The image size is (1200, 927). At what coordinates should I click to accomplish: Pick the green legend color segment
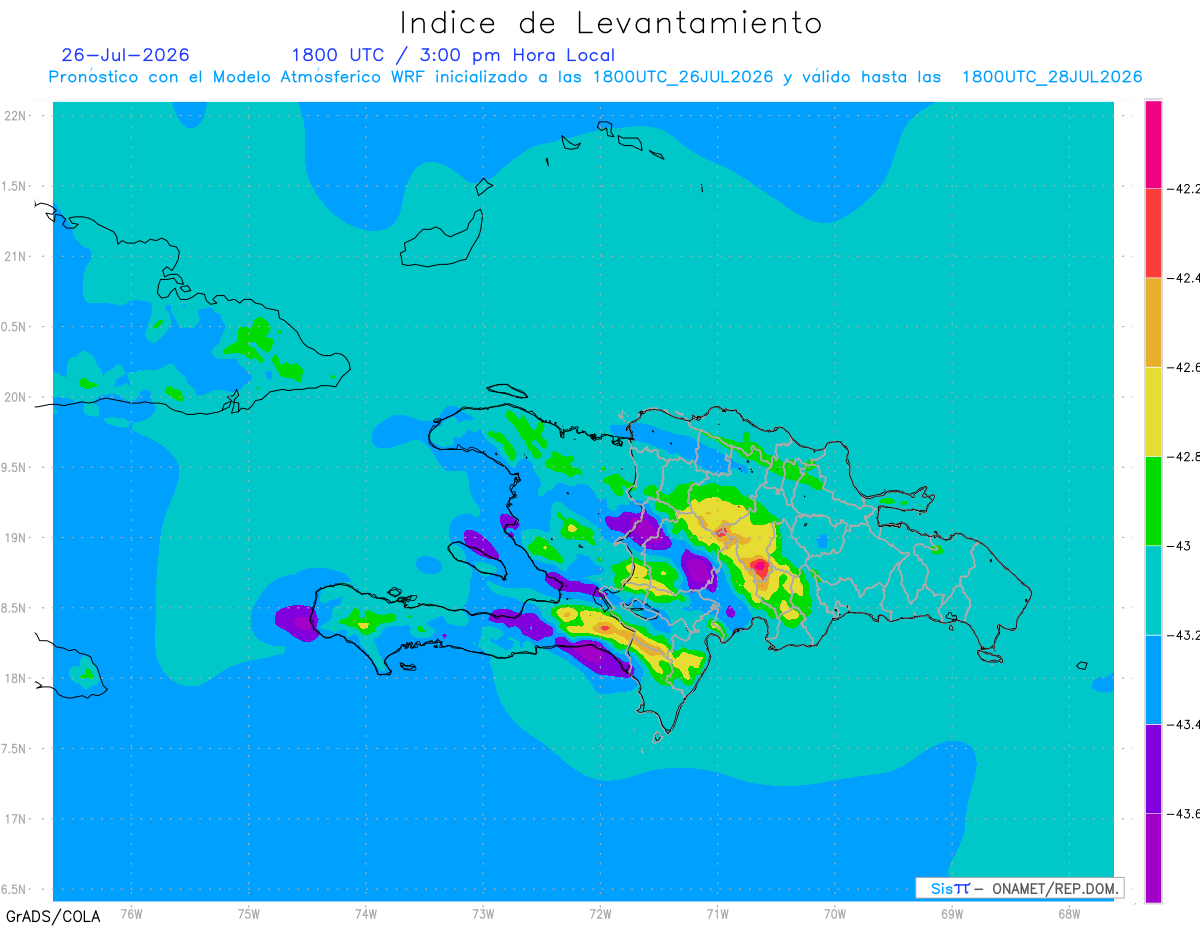point(1153,500)
